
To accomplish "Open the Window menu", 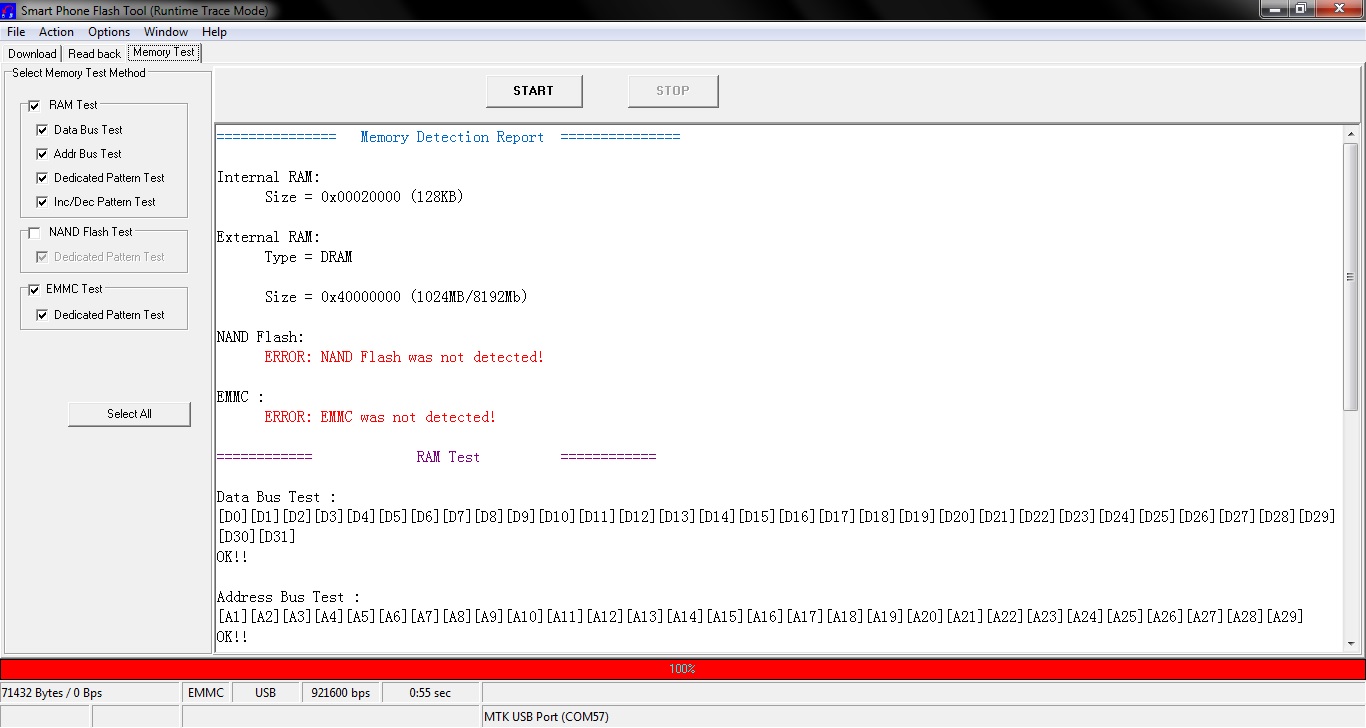I will coord(166,32).
